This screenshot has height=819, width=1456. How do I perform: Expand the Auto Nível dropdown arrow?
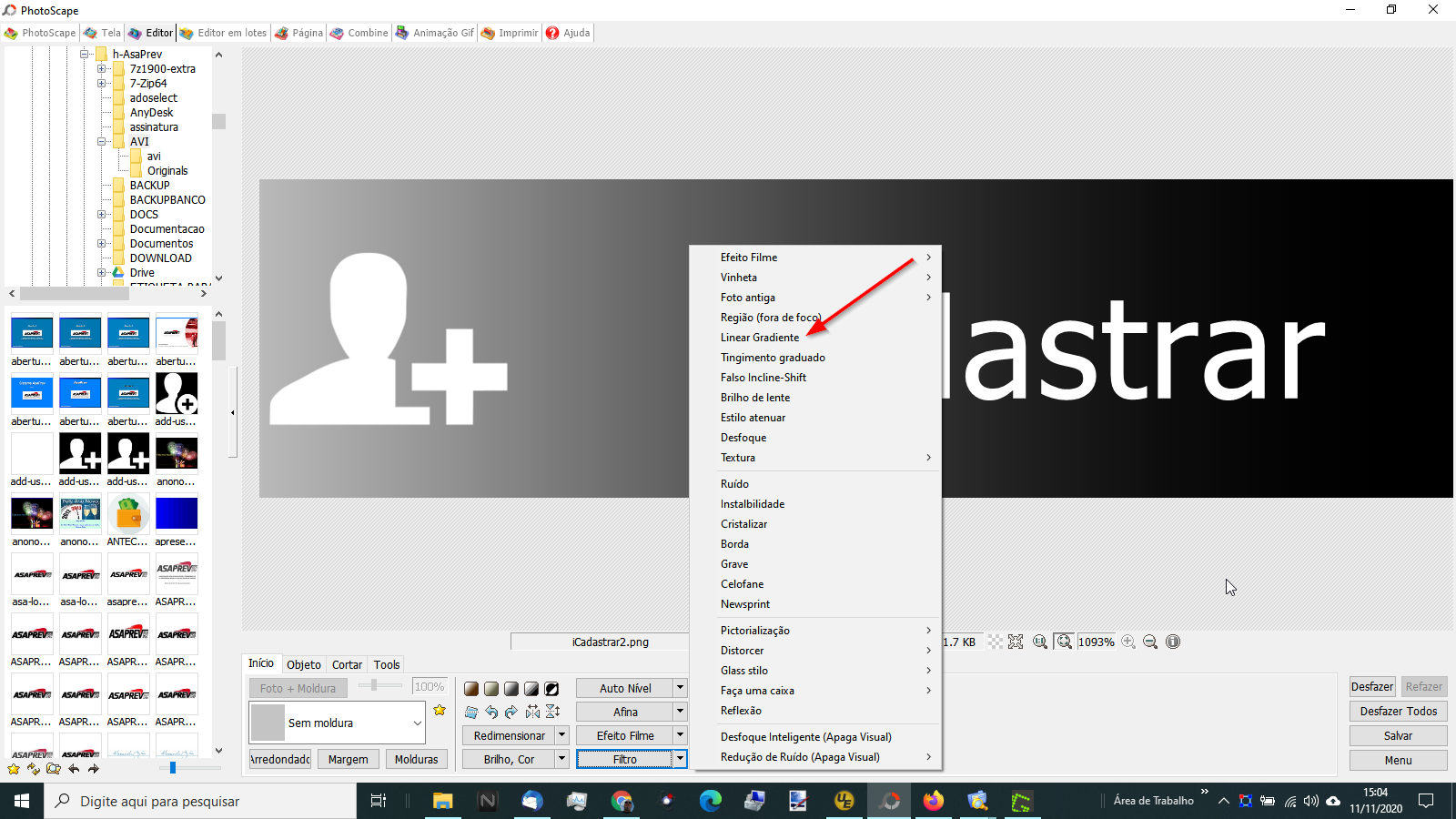pos(680,688)
